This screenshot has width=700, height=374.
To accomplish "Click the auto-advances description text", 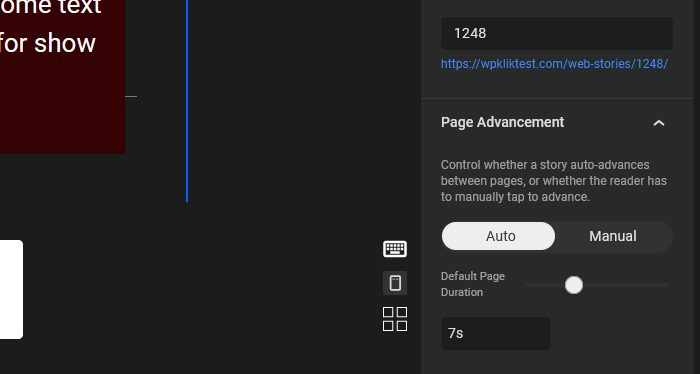I will click(554, 181).
